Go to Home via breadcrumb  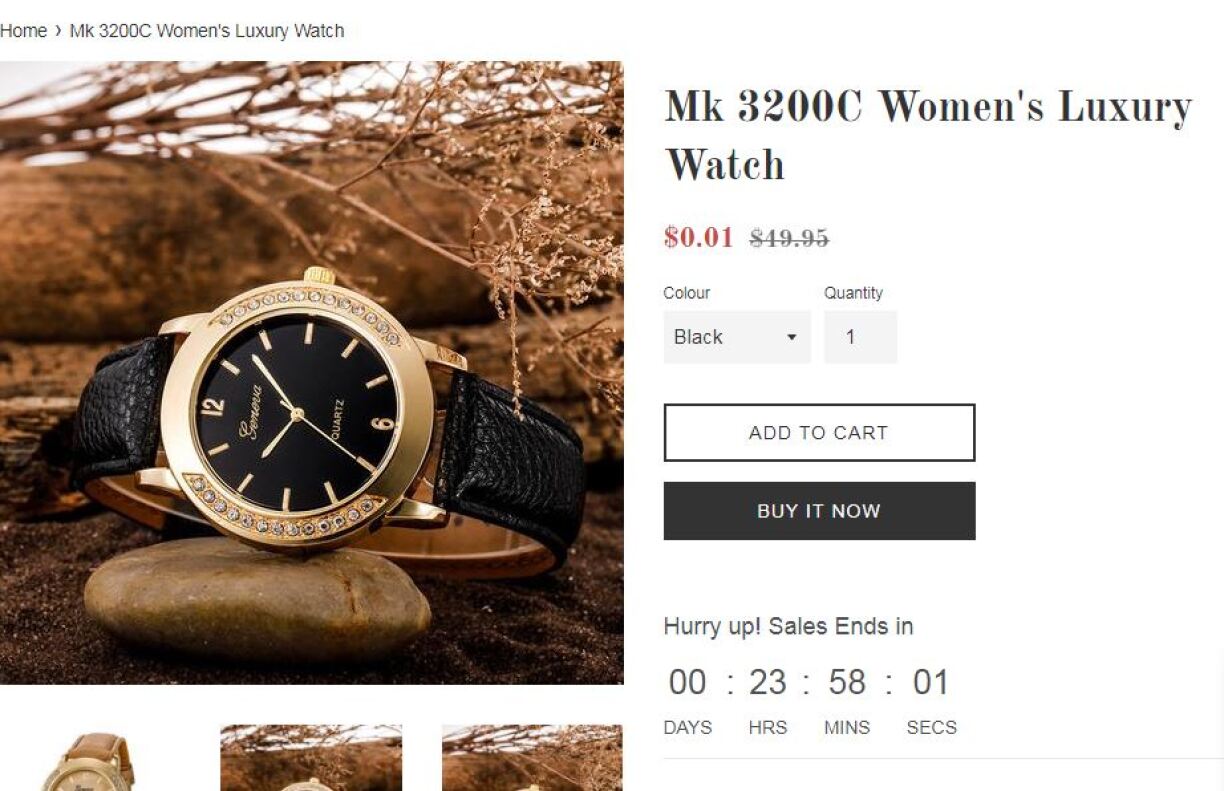pyautogui.click(x=23, y=31)
